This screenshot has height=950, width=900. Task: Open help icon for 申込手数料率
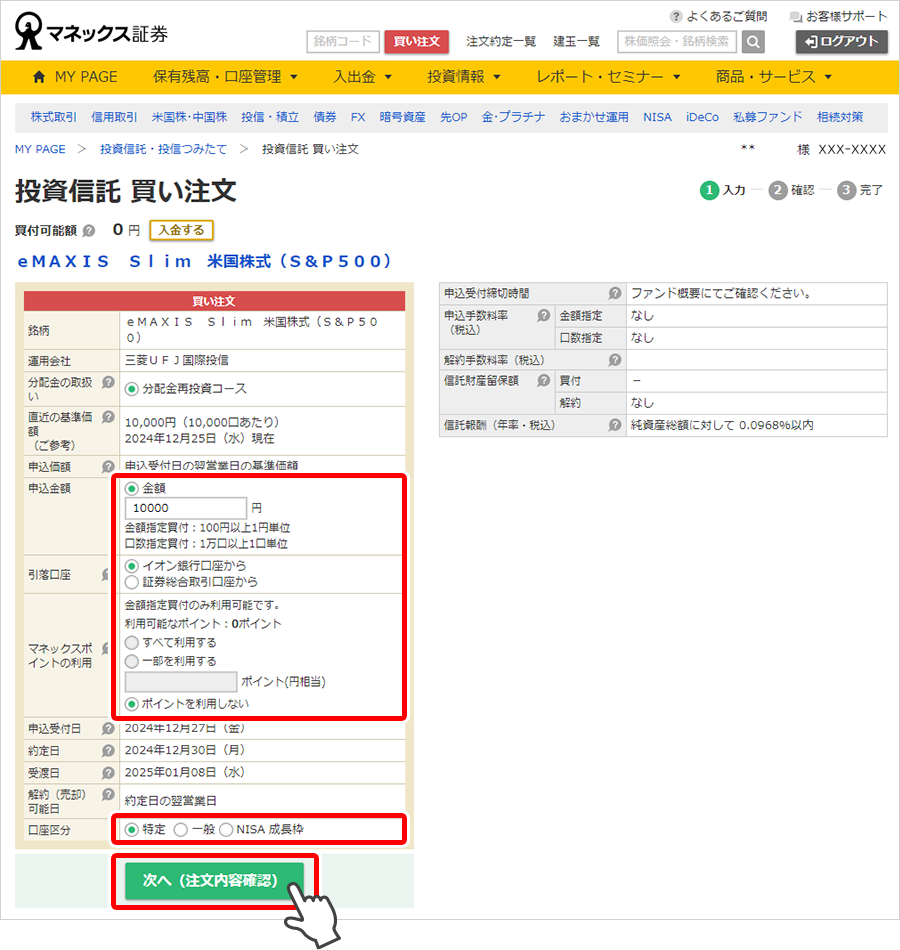(544, 315)
